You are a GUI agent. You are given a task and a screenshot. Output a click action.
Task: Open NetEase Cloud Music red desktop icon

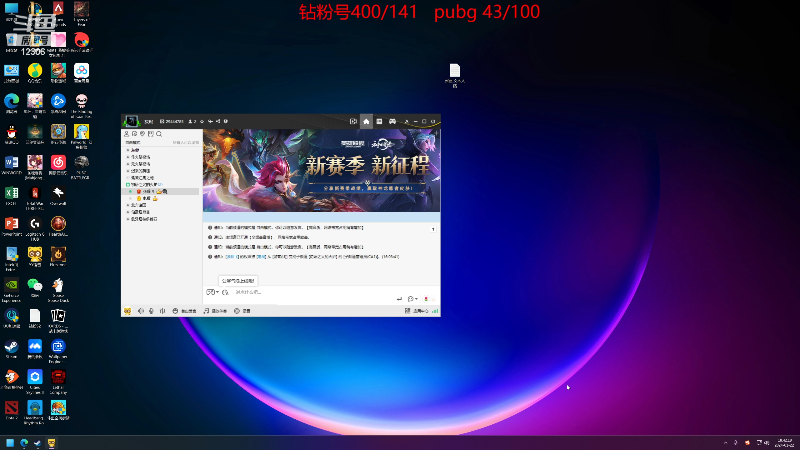click(58, 165)
